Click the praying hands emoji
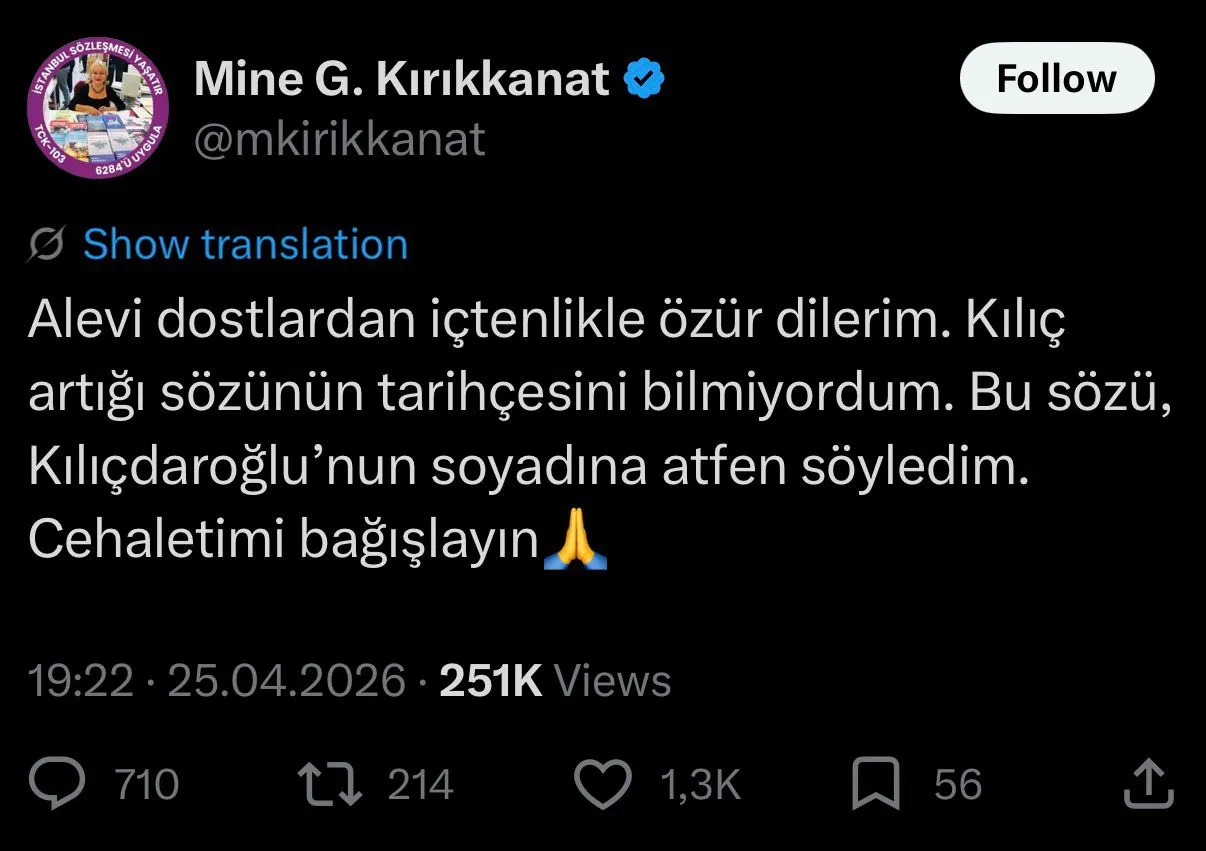Image resolution: width=1206 pixels, height=851 pixels. pyautogui.click(x=574, y=540)
